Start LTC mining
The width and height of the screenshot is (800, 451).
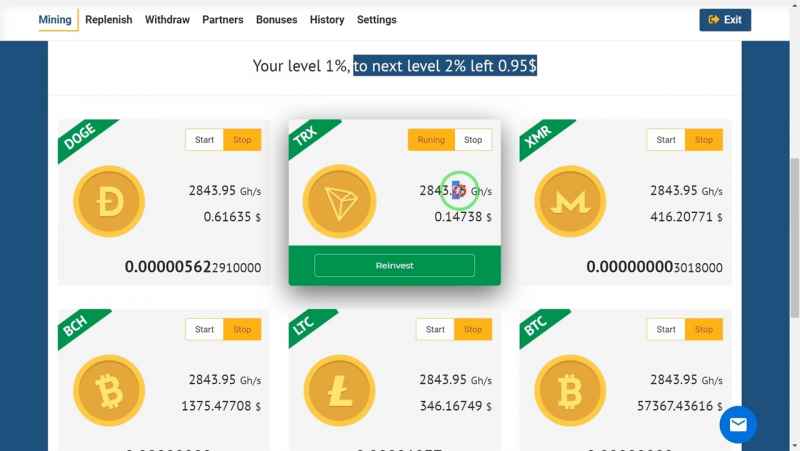[435, 330]
